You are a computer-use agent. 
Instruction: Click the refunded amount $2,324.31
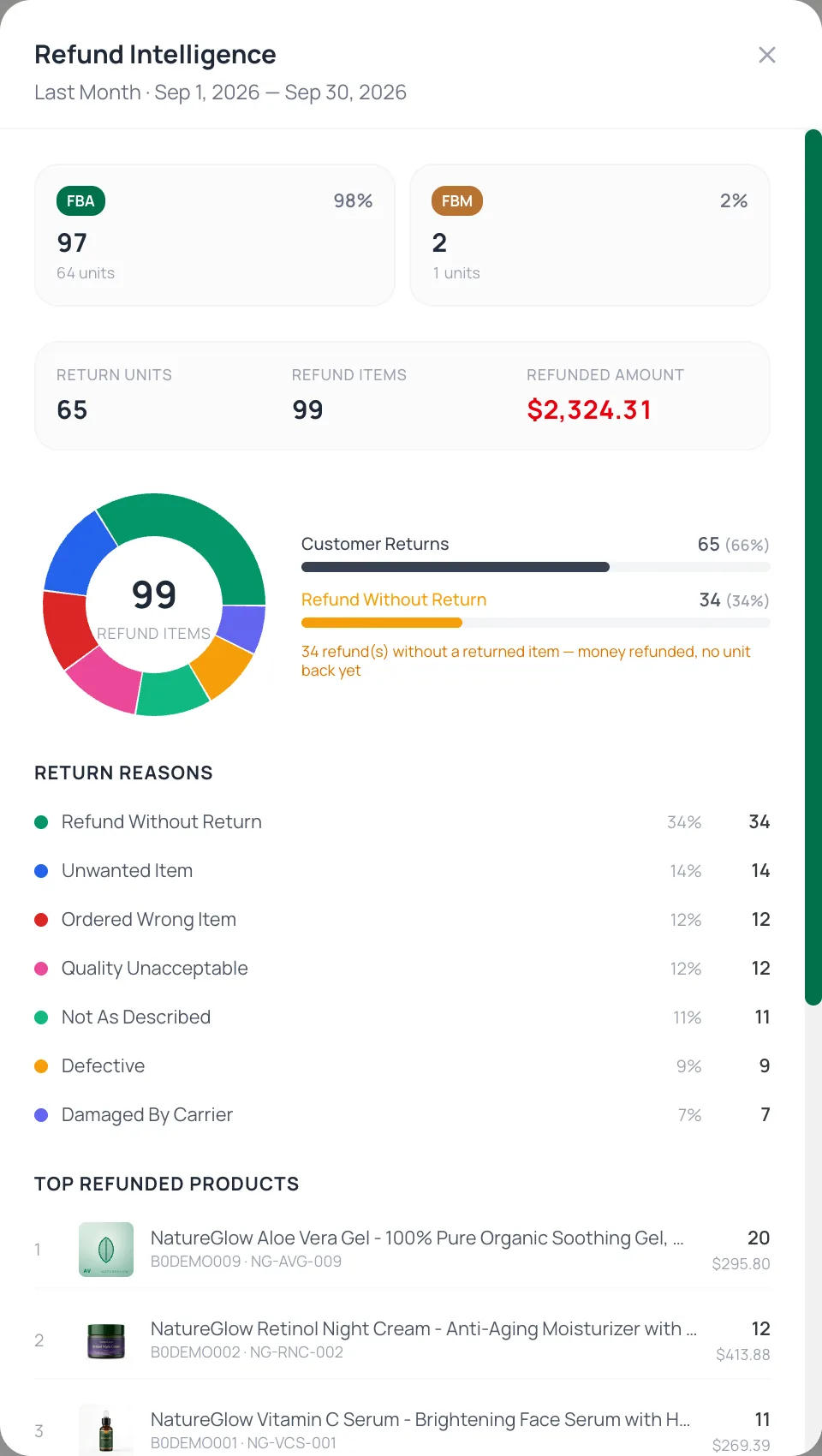coord(589,410)
